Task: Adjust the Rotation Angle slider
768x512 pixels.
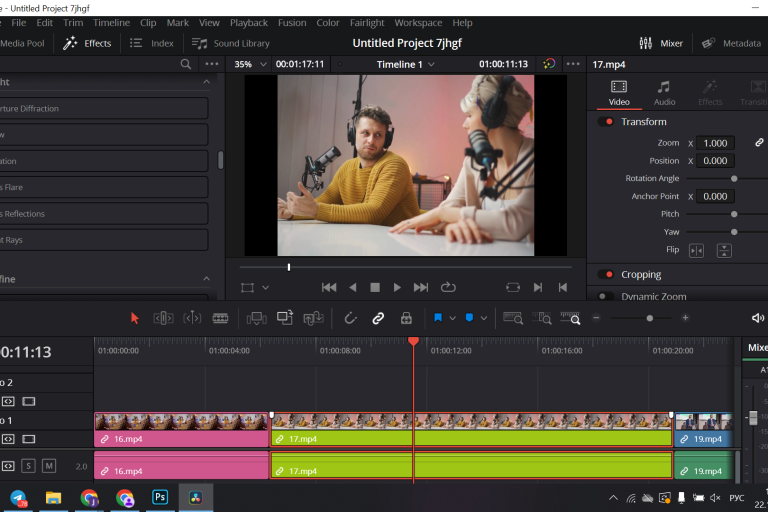Action: (x=734, y=178)
